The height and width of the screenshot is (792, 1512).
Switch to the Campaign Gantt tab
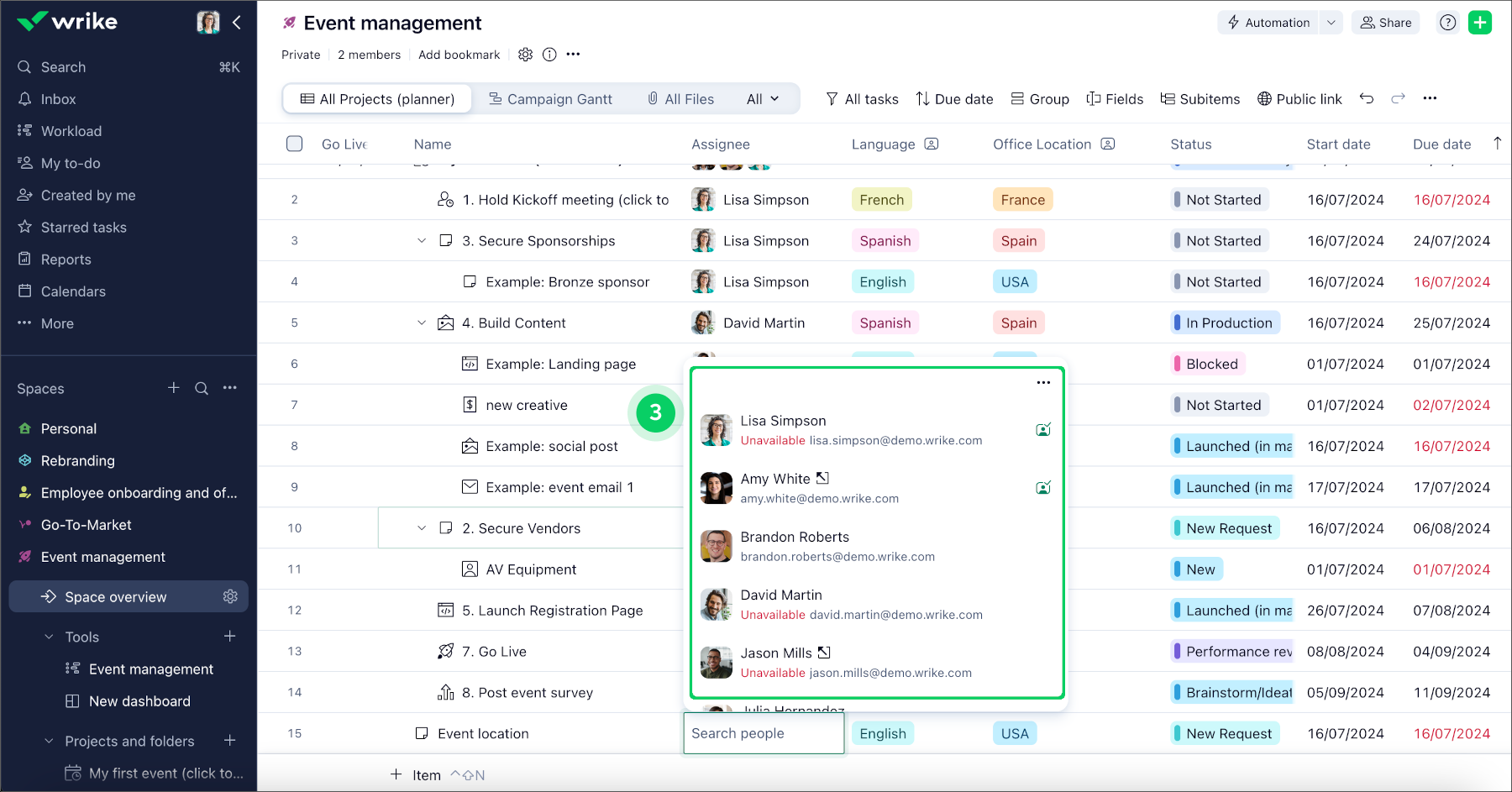[550, 98]
